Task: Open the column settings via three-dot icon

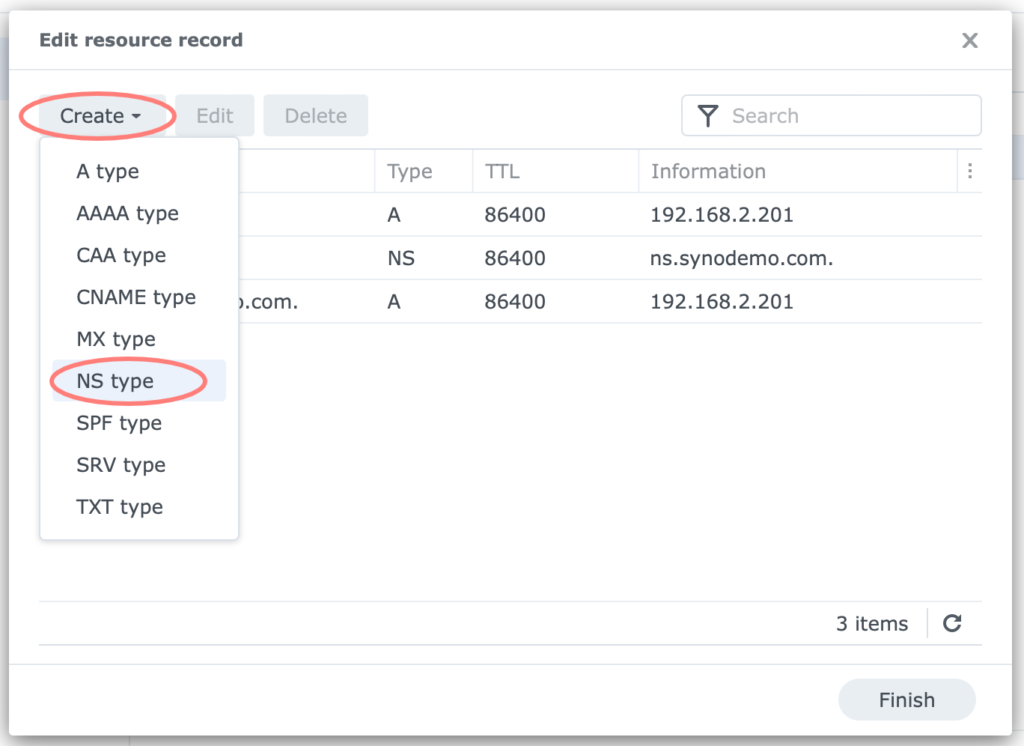Action: [x=969, y=171]
